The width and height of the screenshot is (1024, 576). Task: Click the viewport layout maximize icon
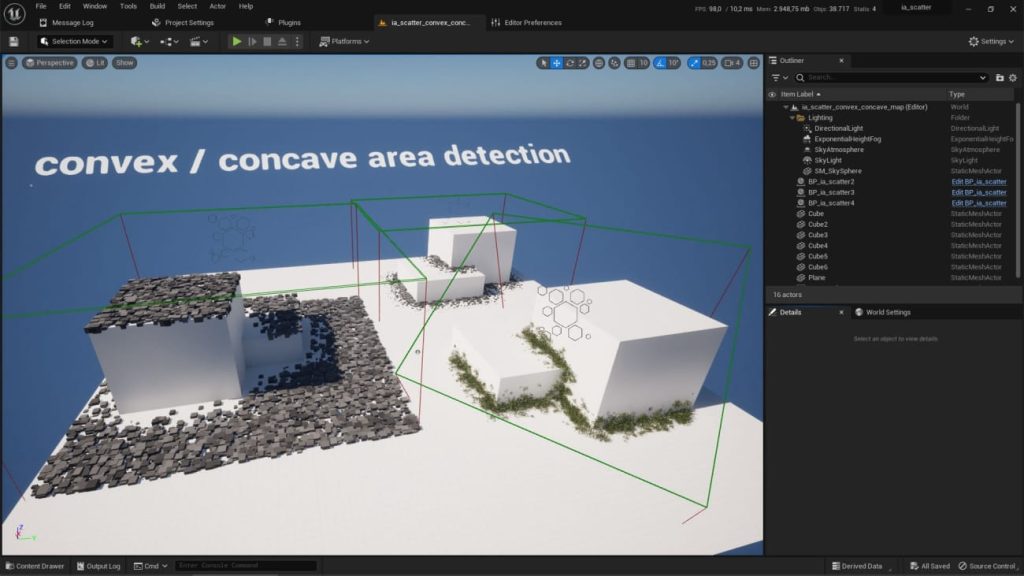tap(755, 63)
